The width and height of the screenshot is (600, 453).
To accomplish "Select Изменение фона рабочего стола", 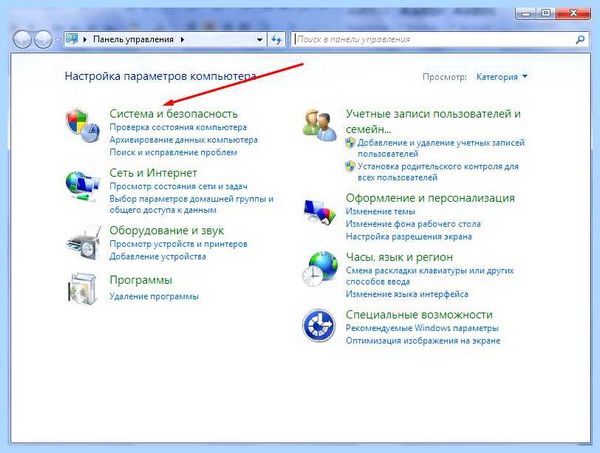I will click(x=413, y=224).
